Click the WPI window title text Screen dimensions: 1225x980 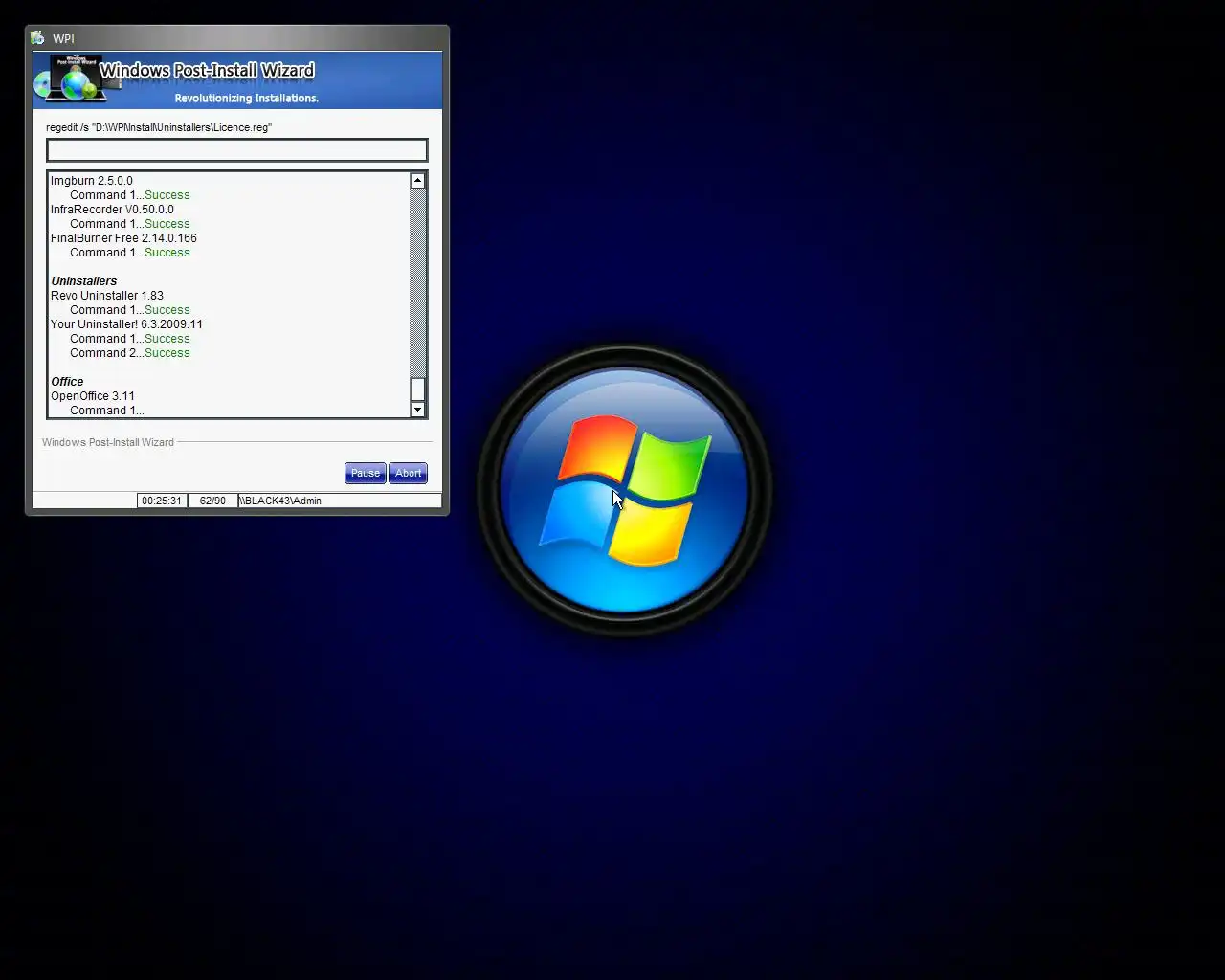tap(63, 38)
